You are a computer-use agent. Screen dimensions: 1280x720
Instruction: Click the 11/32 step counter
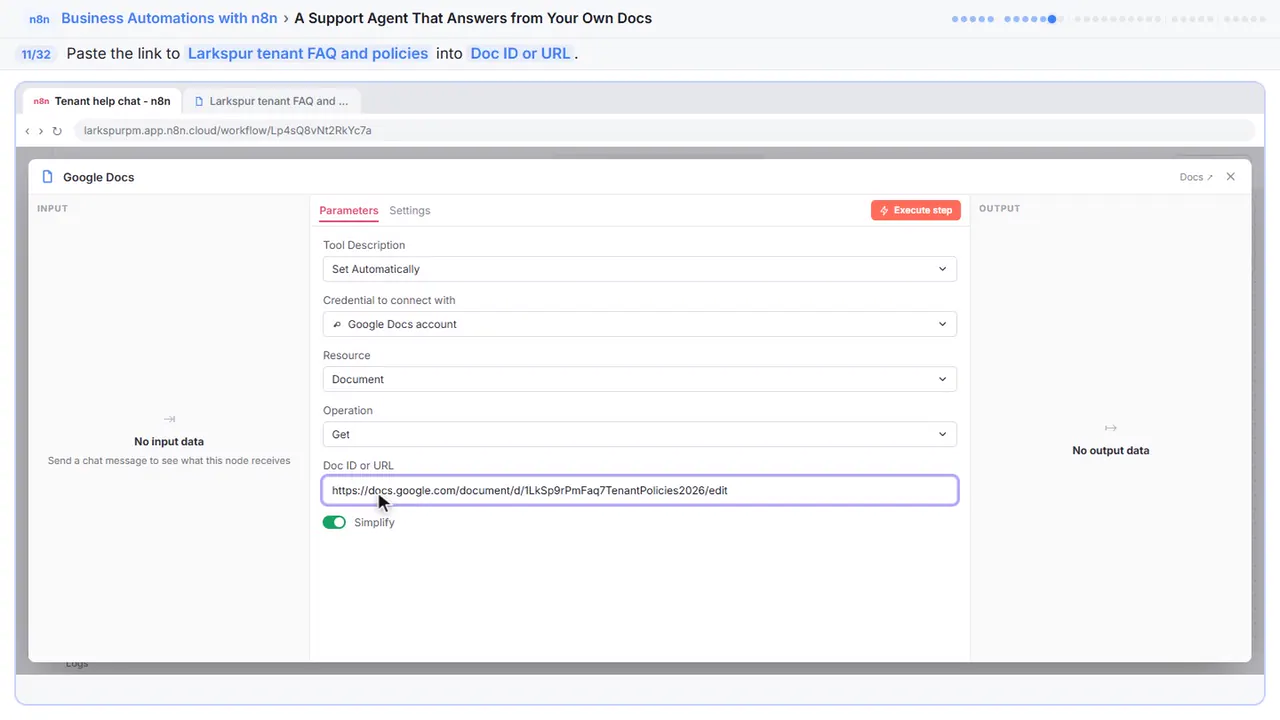pyautogui.click(x=36, y=54)
